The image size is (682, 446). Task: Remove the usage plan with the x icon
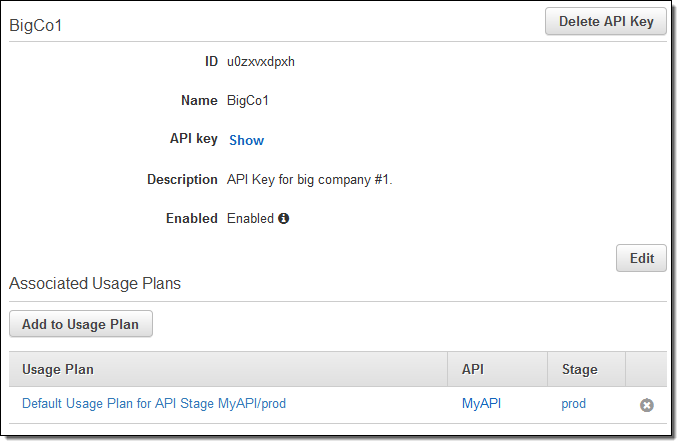[x=647, y=405]
